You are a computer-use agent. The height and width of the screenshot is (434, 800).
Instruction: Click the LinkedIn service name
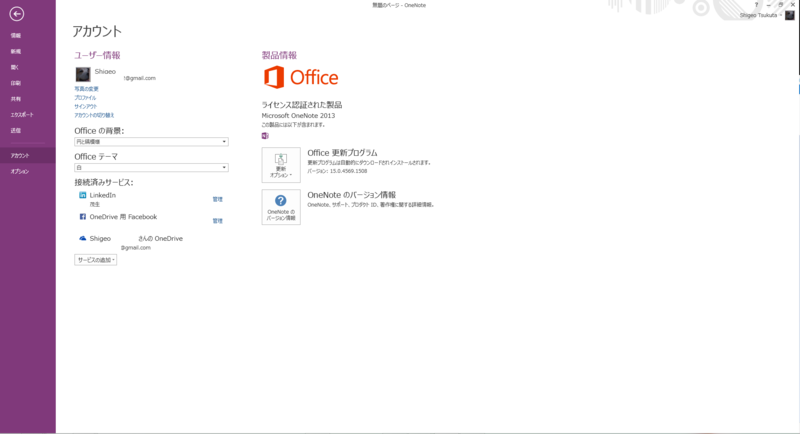[x=103, y=195]
